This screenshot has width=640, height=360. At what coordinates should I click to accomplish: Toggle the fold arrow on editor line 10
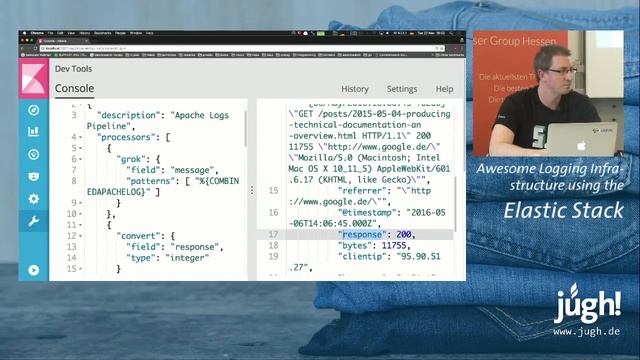(x=80, y=214)
